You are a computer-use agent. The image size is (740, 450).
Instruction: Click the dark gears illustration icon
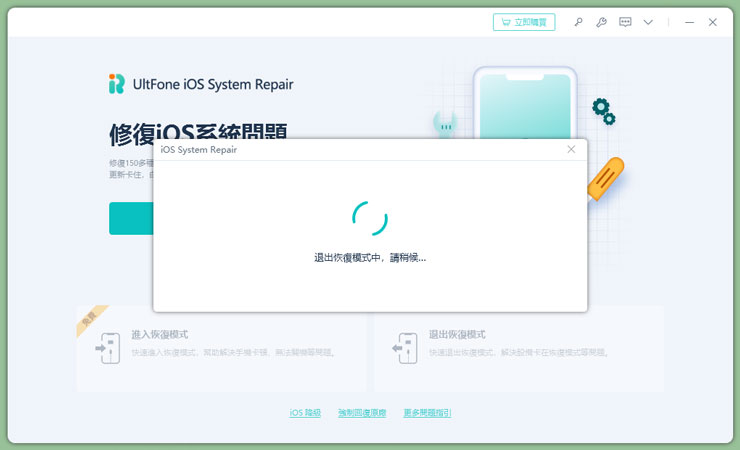[604, 111]
